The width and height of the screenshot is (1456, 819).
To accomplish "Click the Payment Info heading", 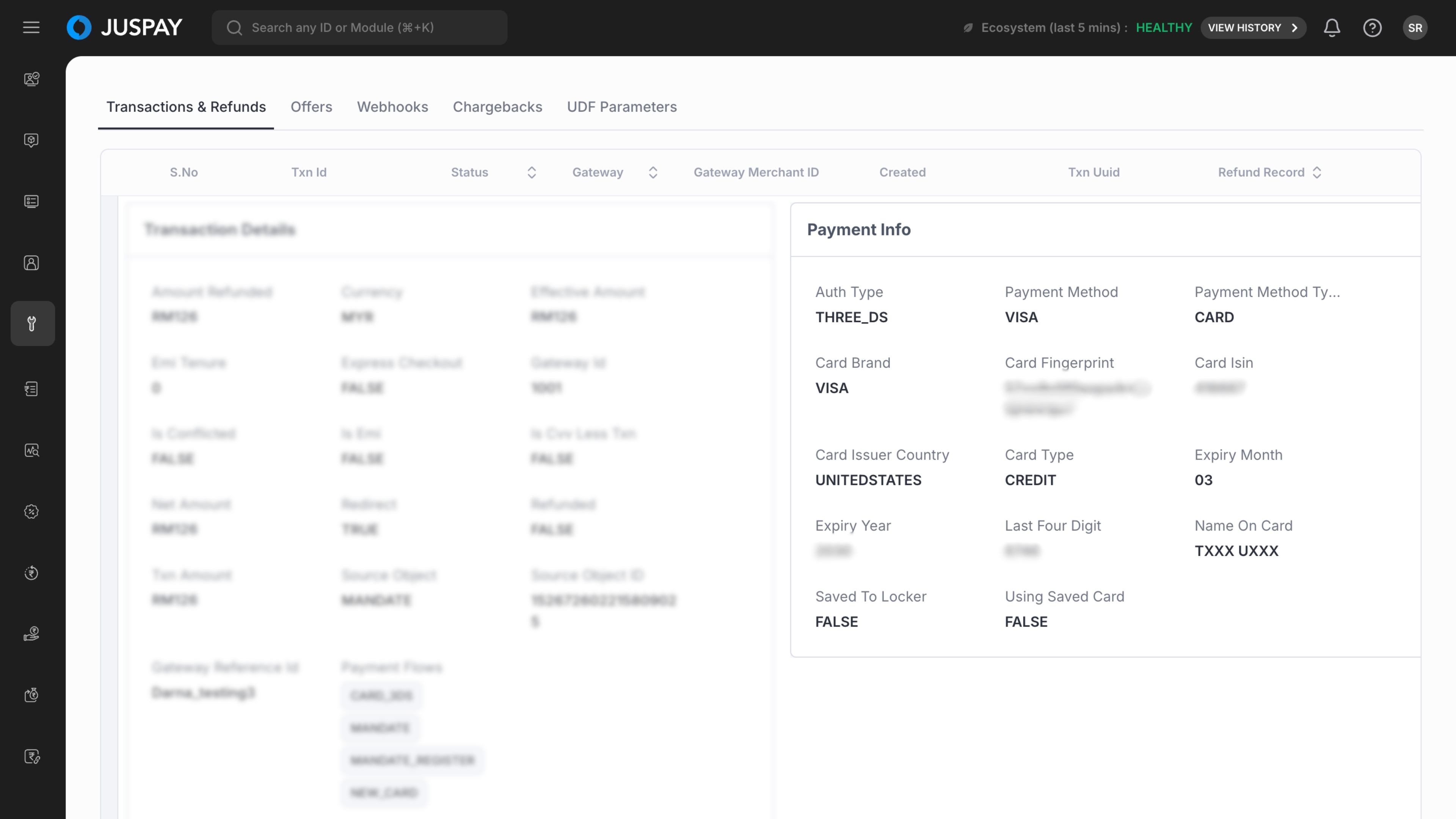I will pyautogui.click(x=858, y=229).
